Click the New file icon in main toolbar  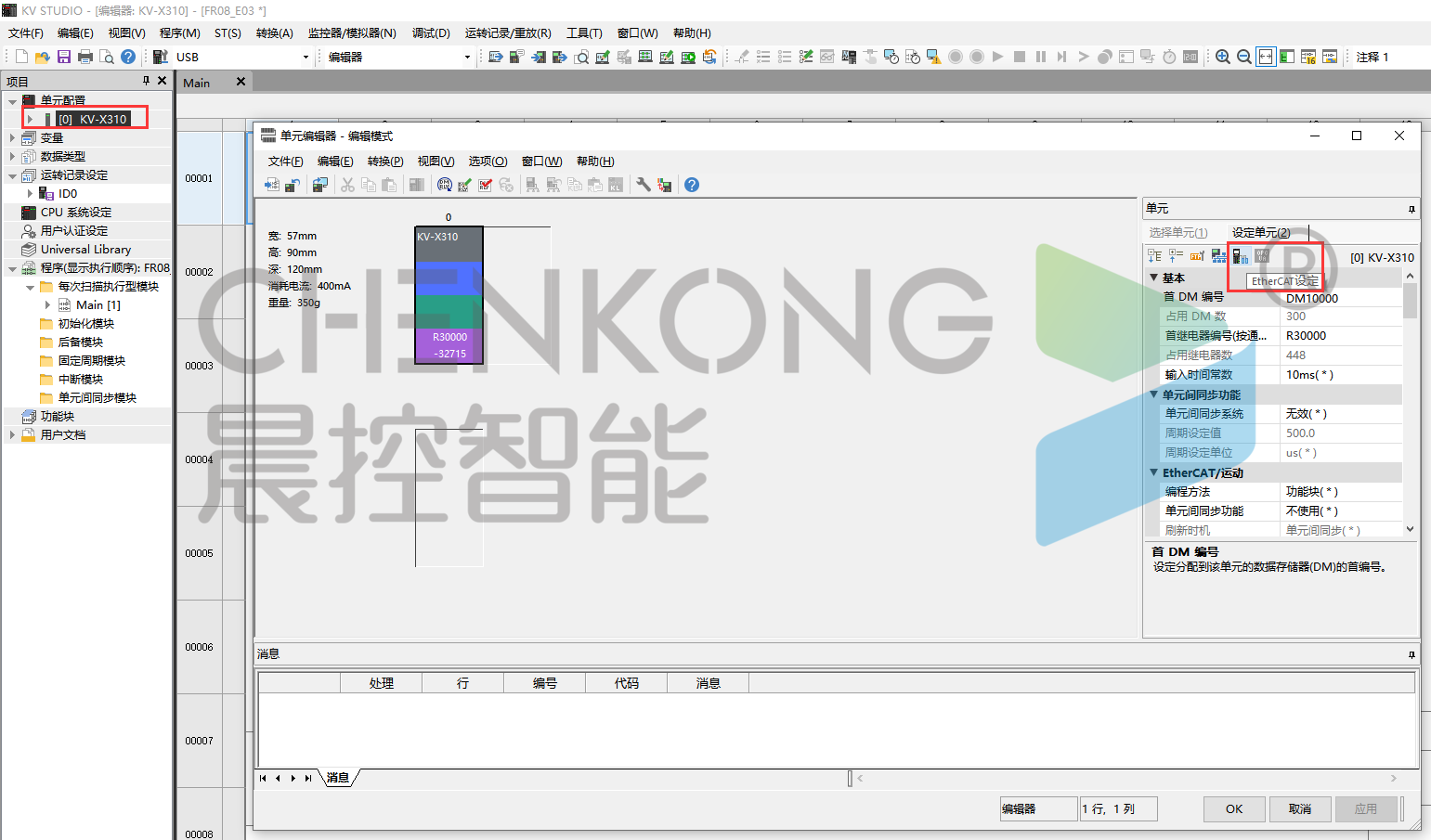click(21, 57)
